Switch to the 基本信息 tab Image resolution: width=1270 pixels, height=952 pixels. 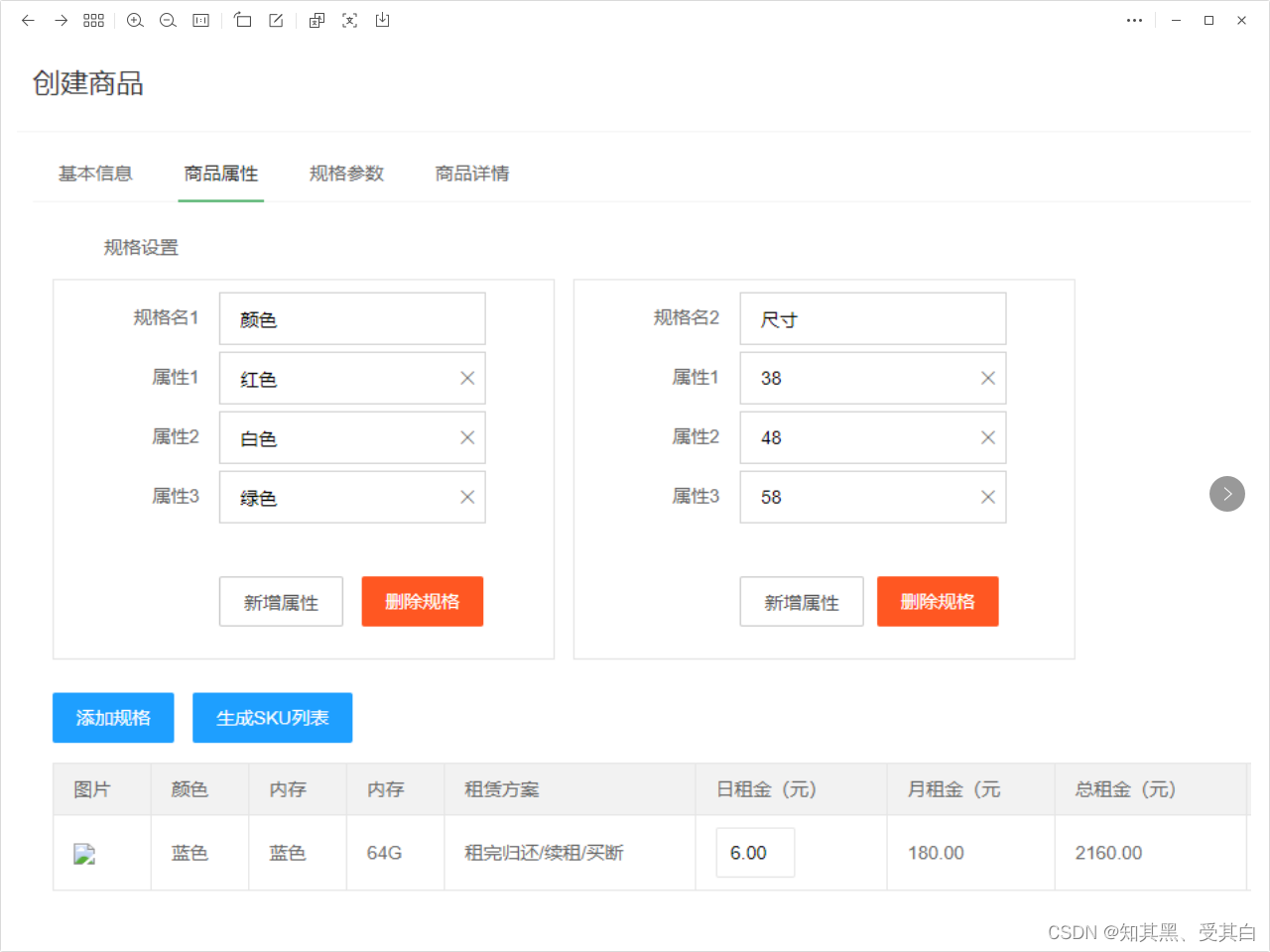click(x=95, y=174)
